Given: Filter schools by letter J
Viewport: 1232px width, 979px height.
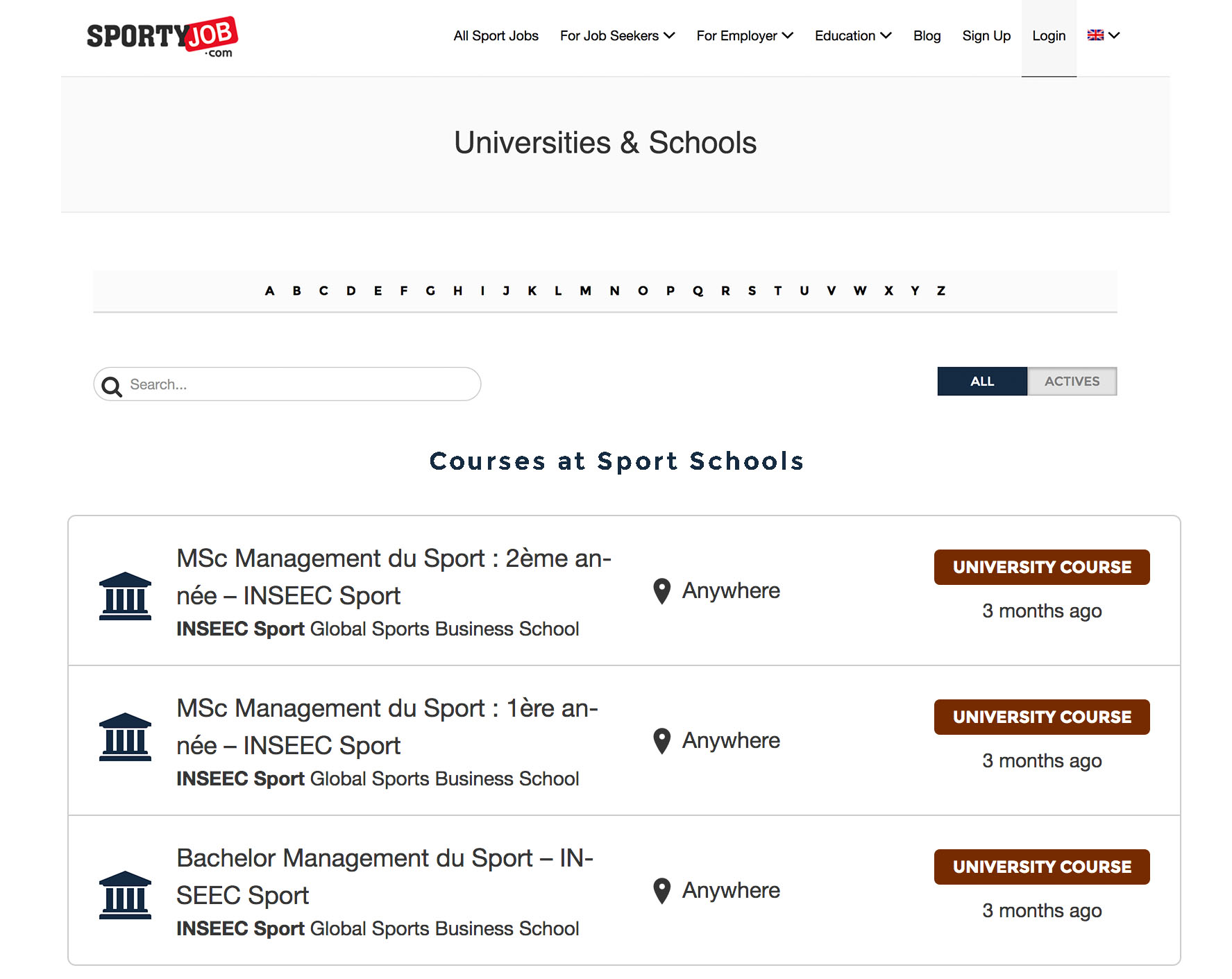Looking at the screenshot, I should tap(506, 291).
